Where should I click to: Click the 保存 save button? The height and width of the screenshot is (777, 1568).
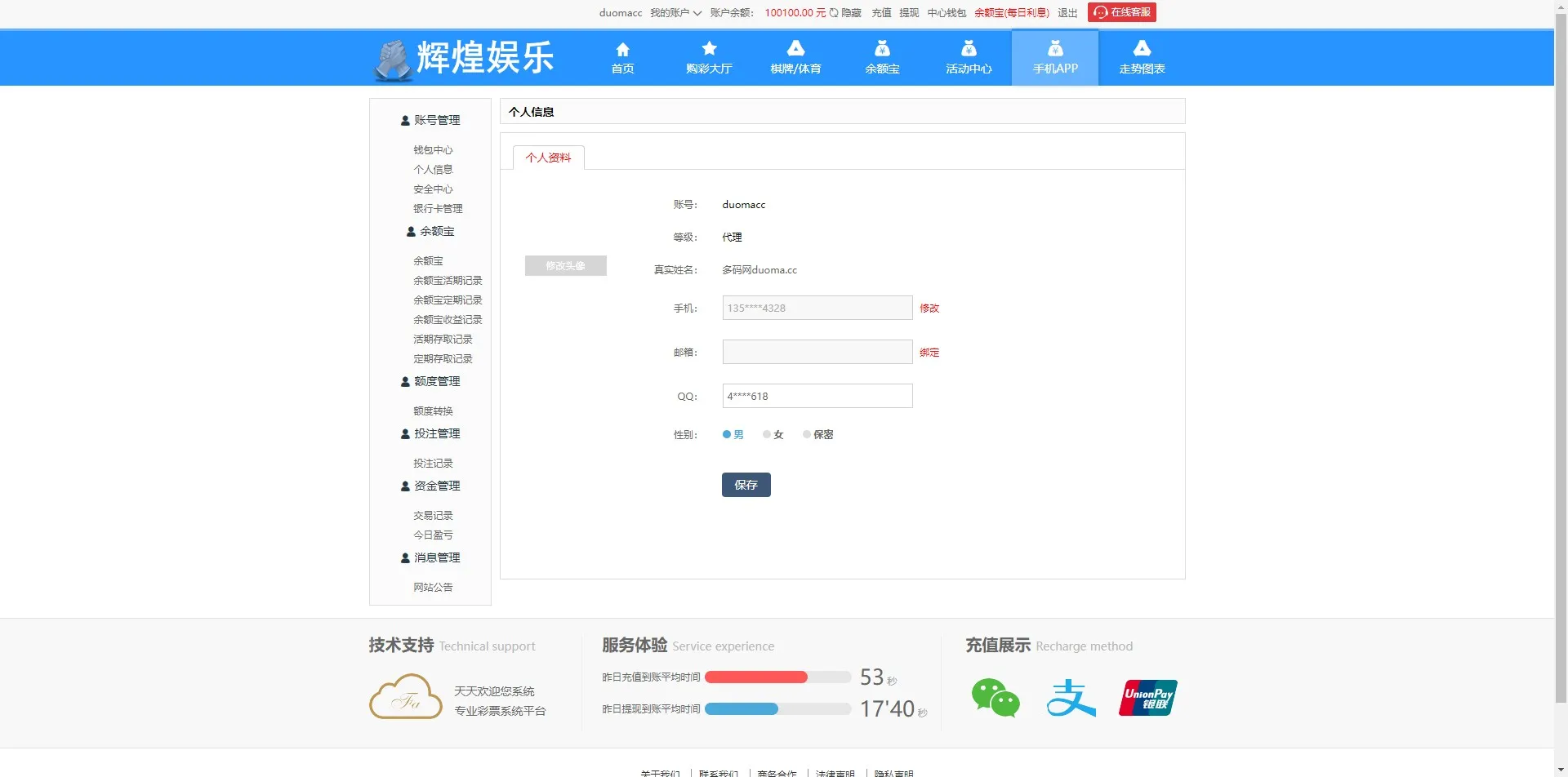pyautogui.click(x=746, y=484)
